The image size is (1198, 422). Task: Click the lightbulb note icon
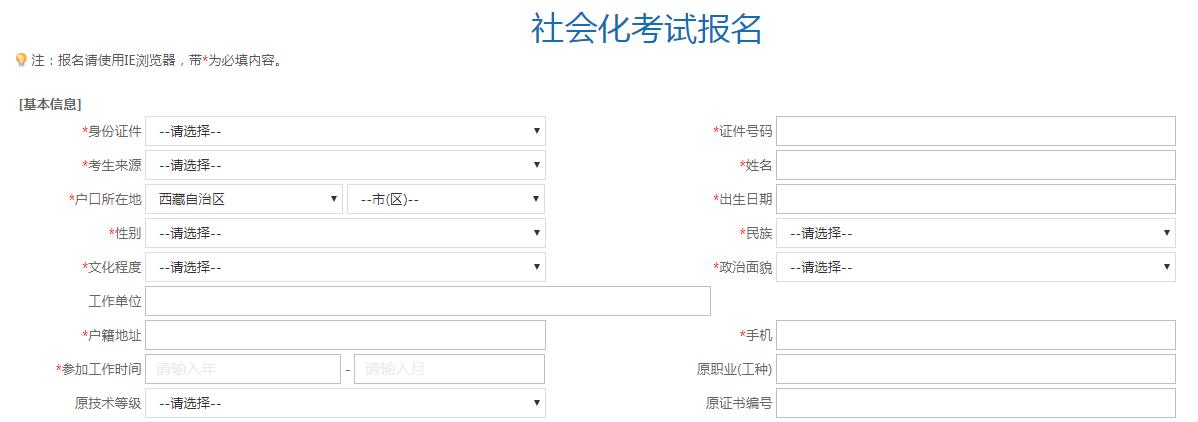tap(21, 60)
